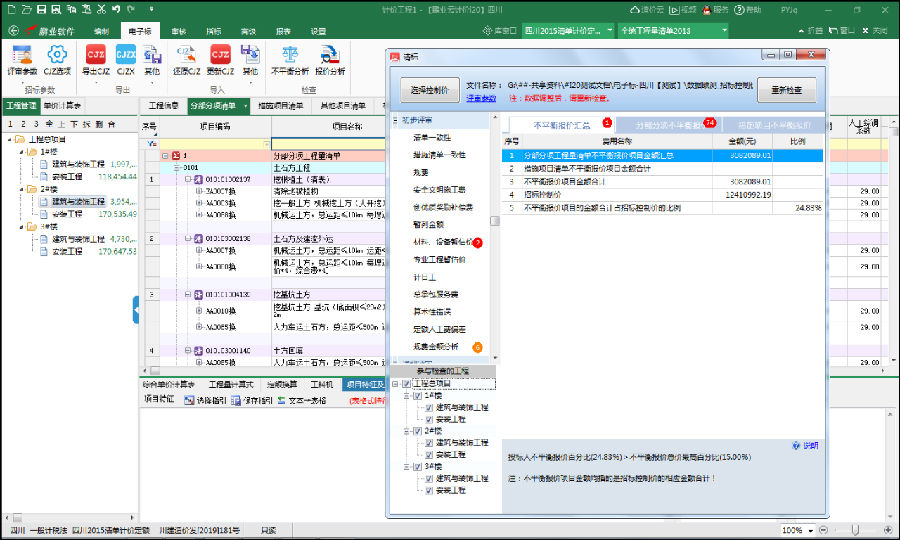Adjust the zoom slider in status bar
Screen dimensions: 900x540
tap(856, 529)
